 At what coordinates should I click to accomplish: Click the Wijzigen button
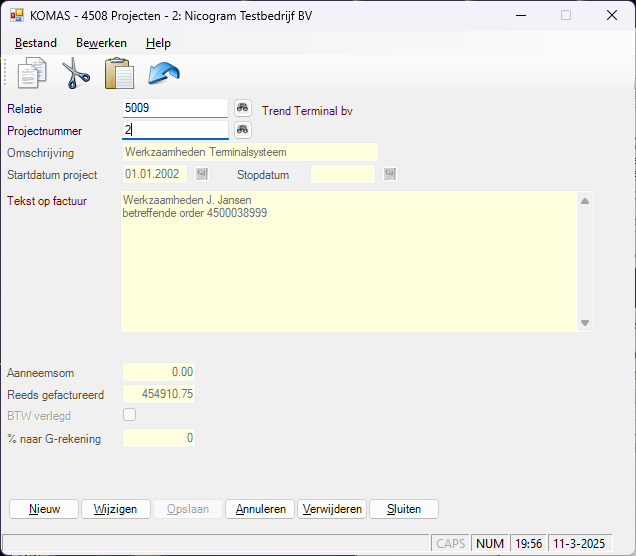coord(116,509)
